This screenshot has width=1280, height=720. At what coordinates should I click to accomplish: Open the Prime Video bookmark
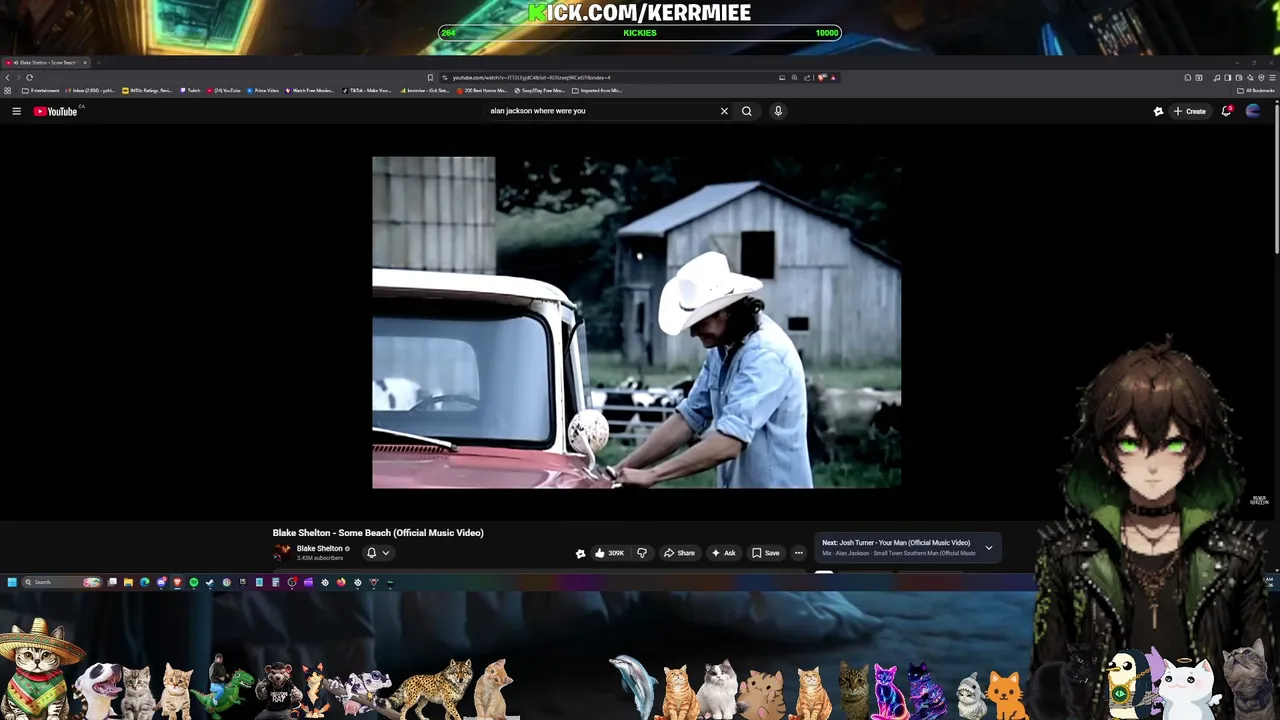point(263,90)
